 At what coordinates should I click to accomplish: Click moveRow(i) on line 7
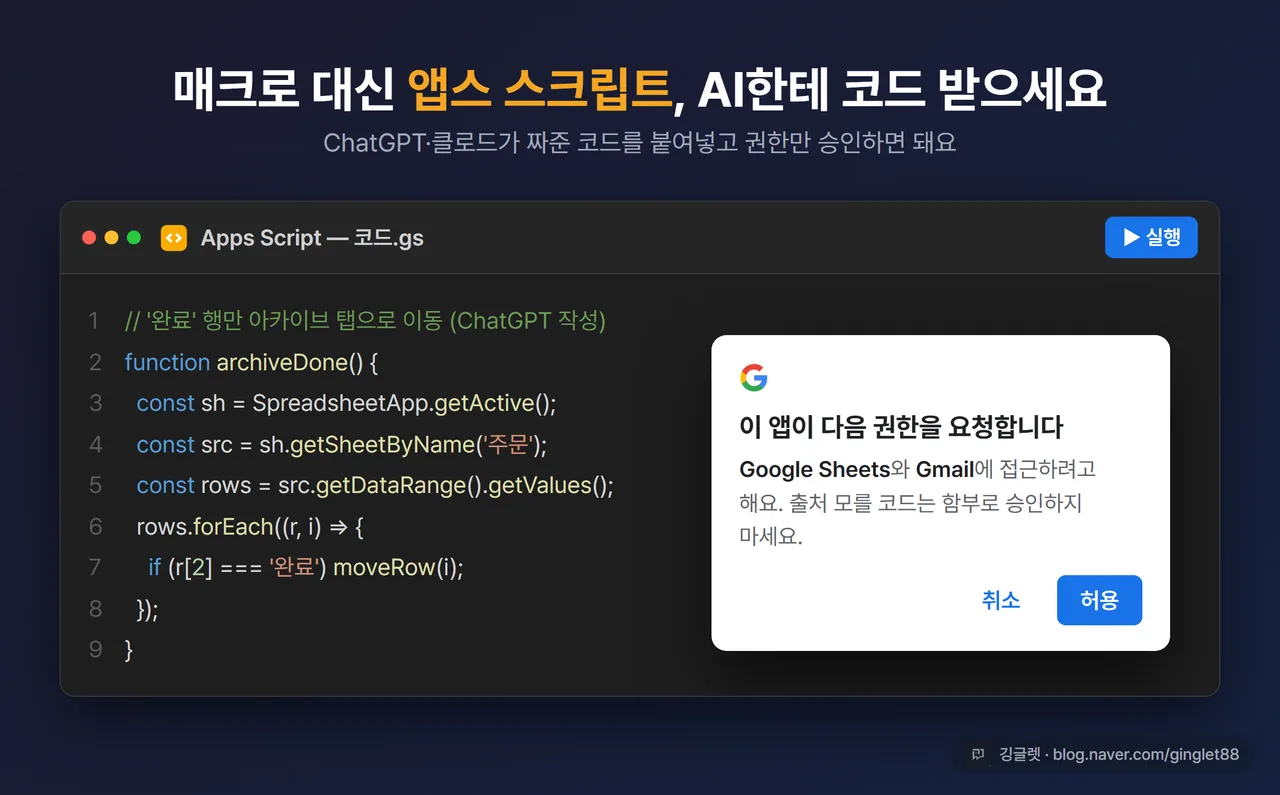coord(398,567)
